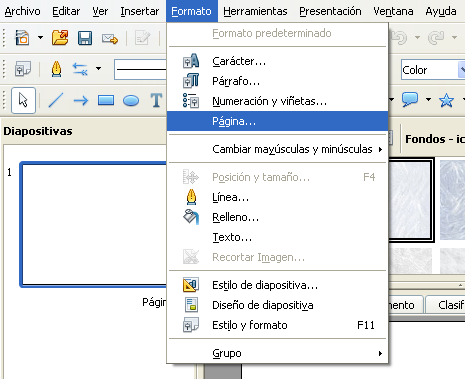Close the Formato menu
This screenshot has width=465, height=379.
pos(192,11)
